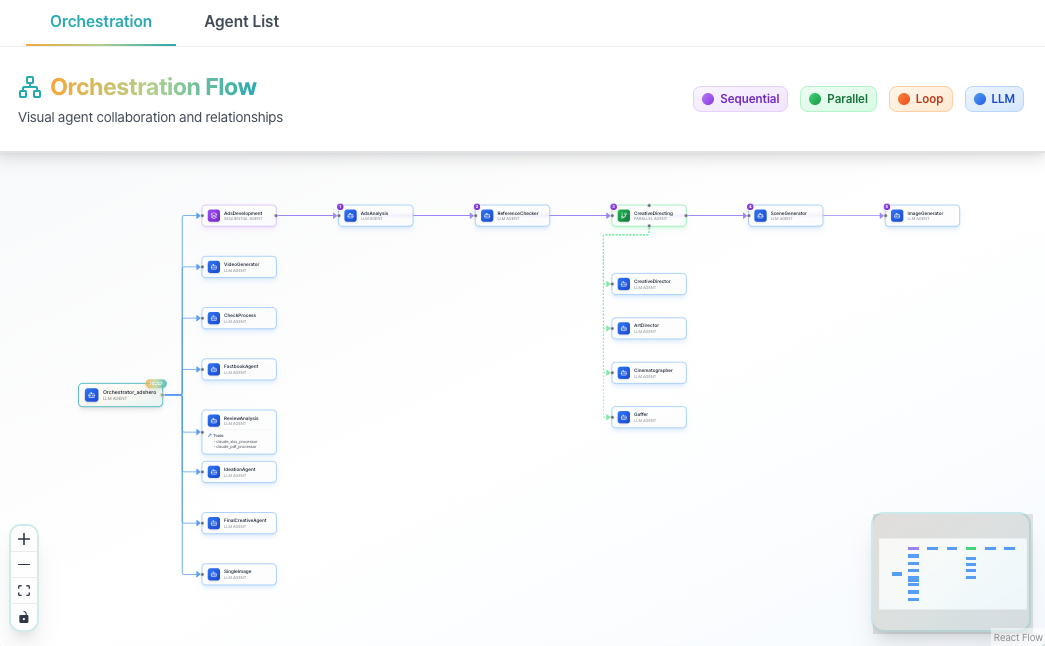
Task: Select the robot icon on Orchestrator_adshero node
Action: (91, 394)
